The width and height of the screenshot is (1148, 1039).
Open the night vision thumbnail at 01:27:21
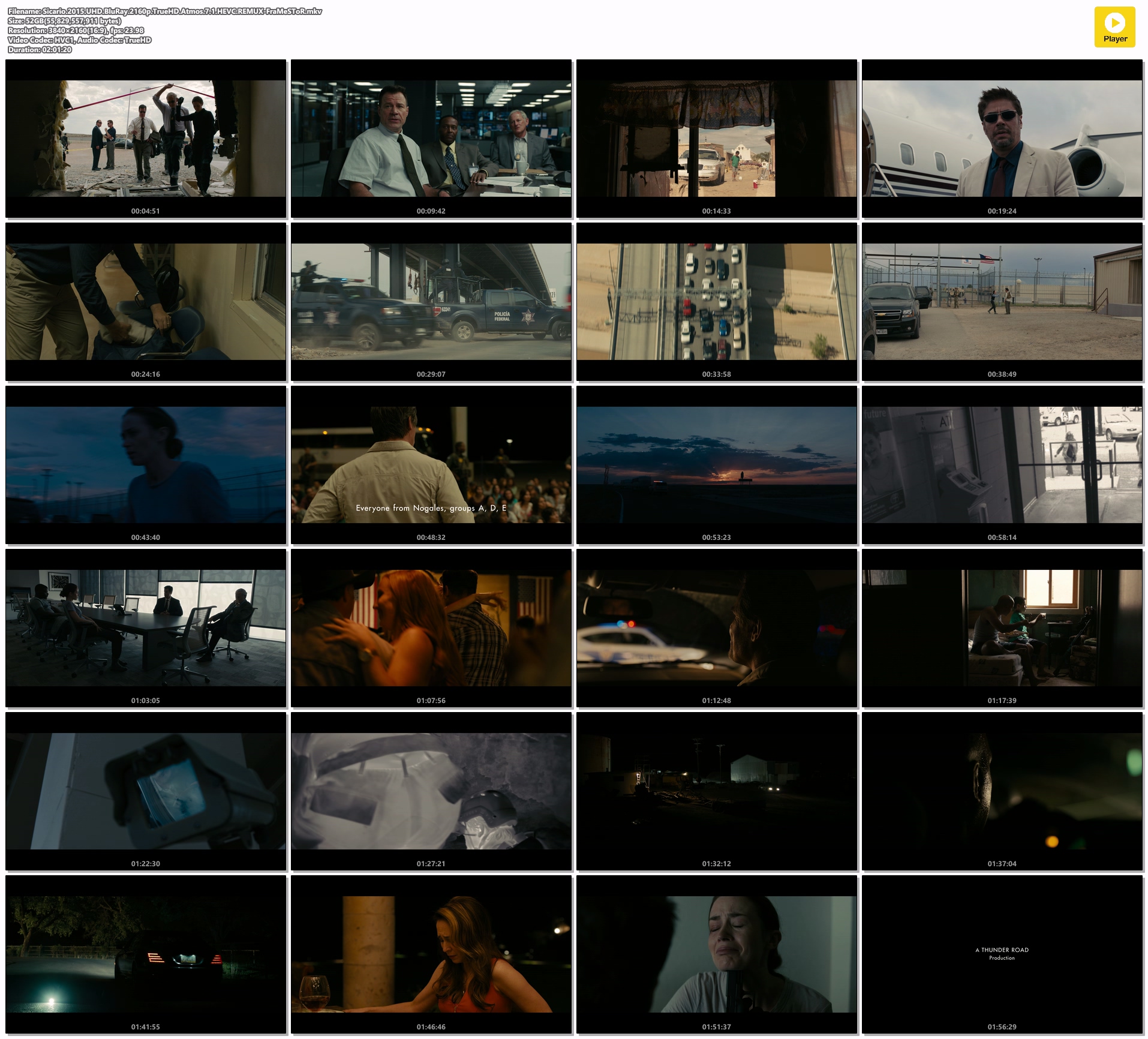[x=431, y=791]
